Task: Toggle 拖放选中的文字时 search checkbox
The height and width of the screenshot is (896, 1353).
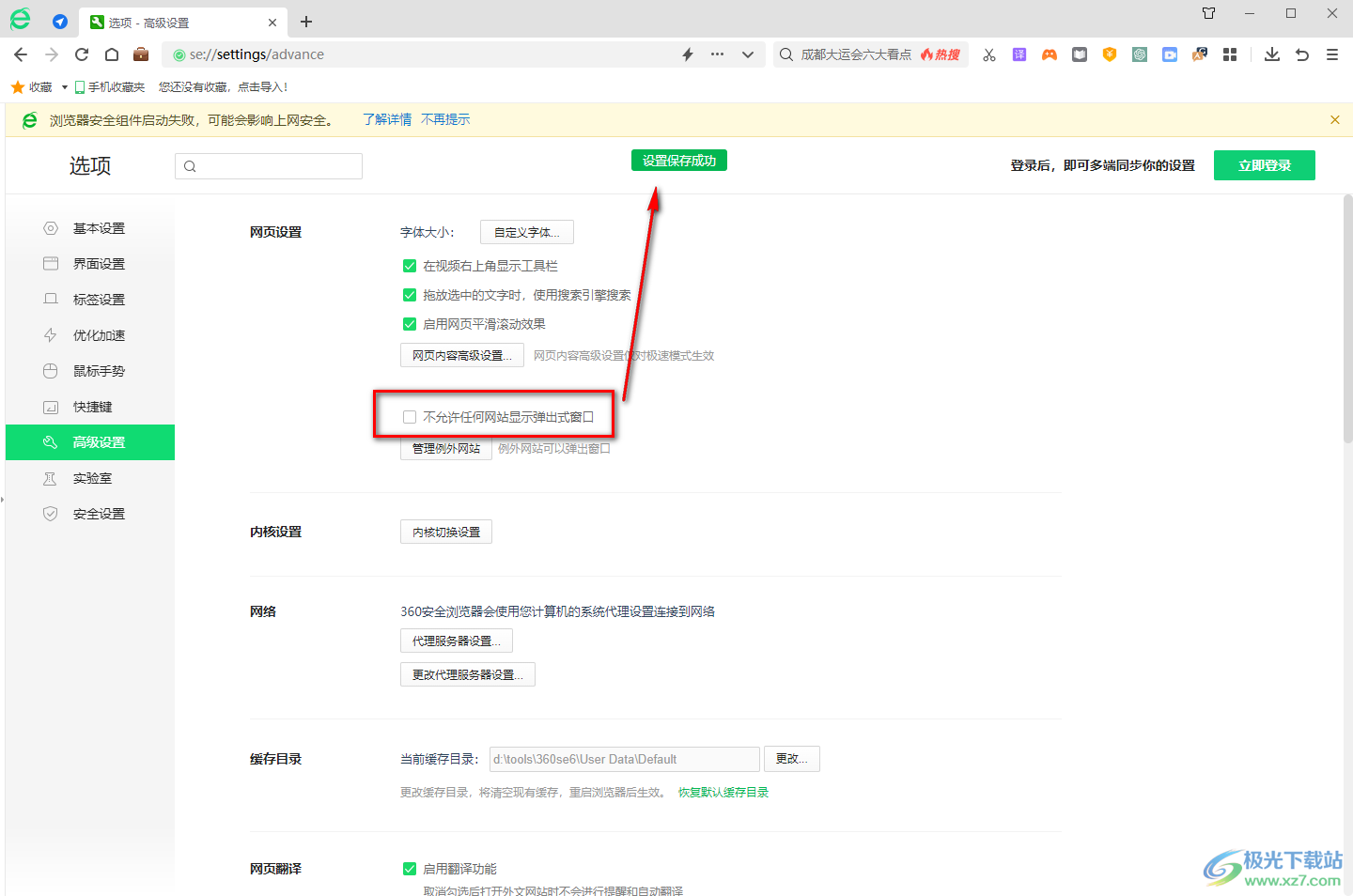Action: [410, 295]
